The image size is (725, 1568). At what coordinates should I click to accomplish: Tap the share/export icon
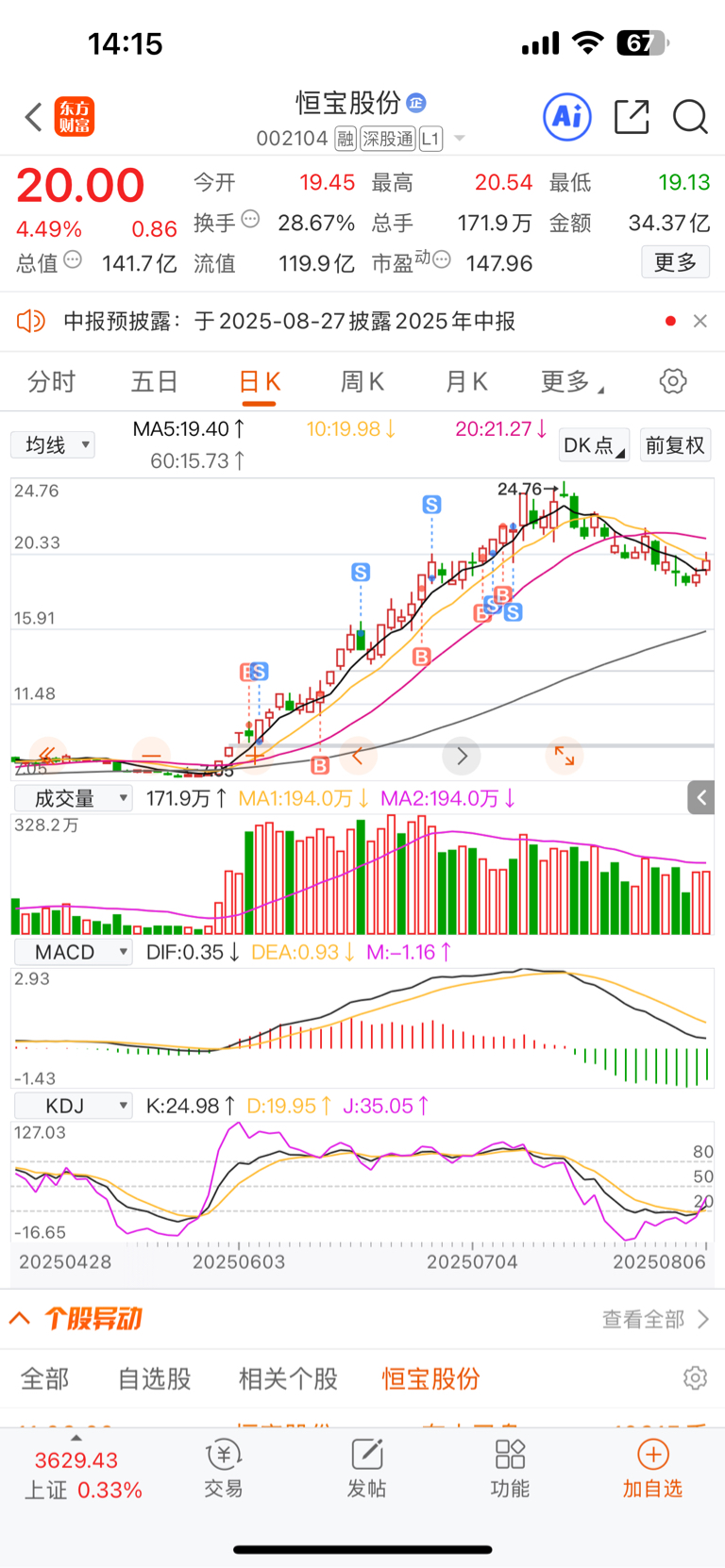pos(632,117)
